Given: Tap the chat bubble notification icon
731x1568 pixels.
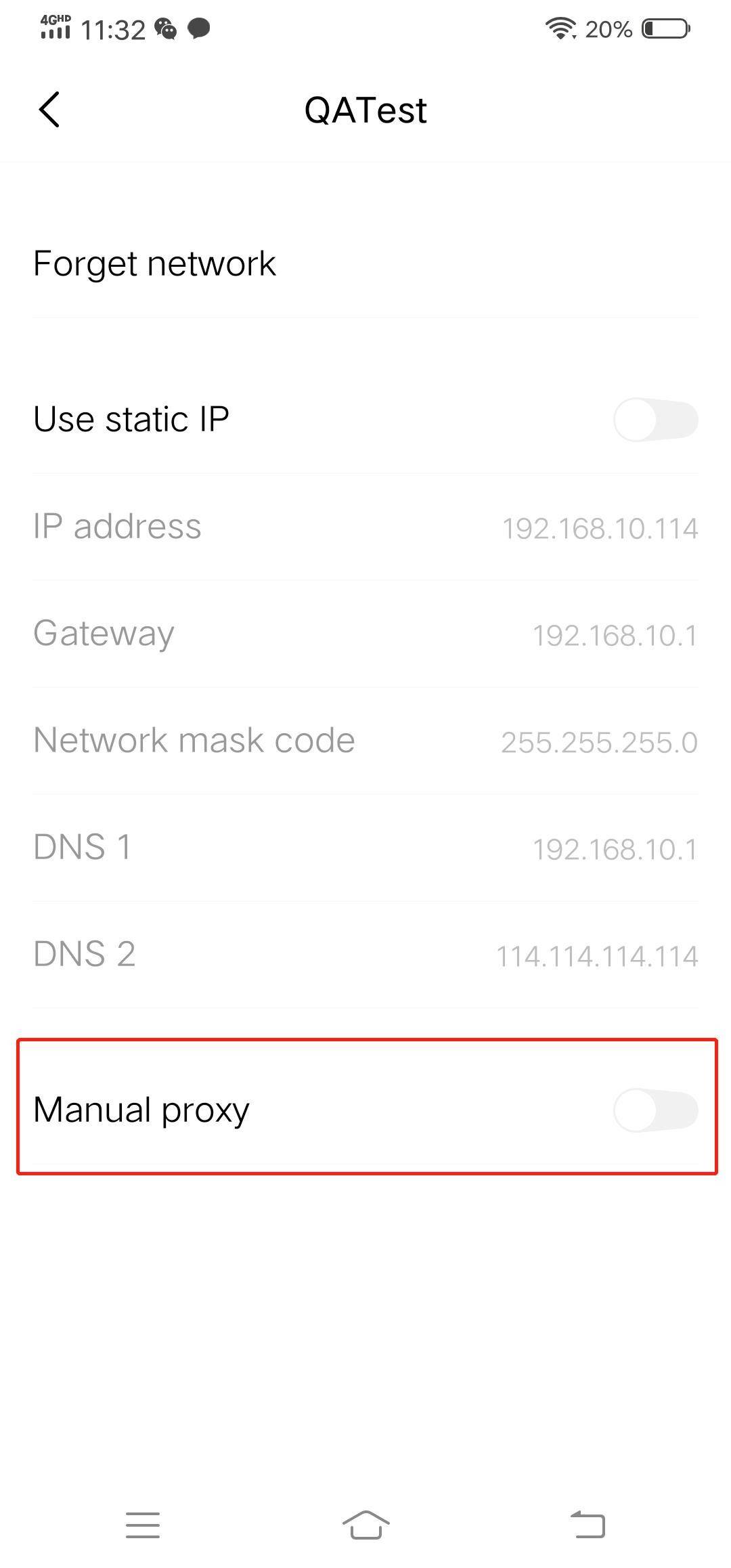Looking at the screenshot, I should tap(198, 29).
